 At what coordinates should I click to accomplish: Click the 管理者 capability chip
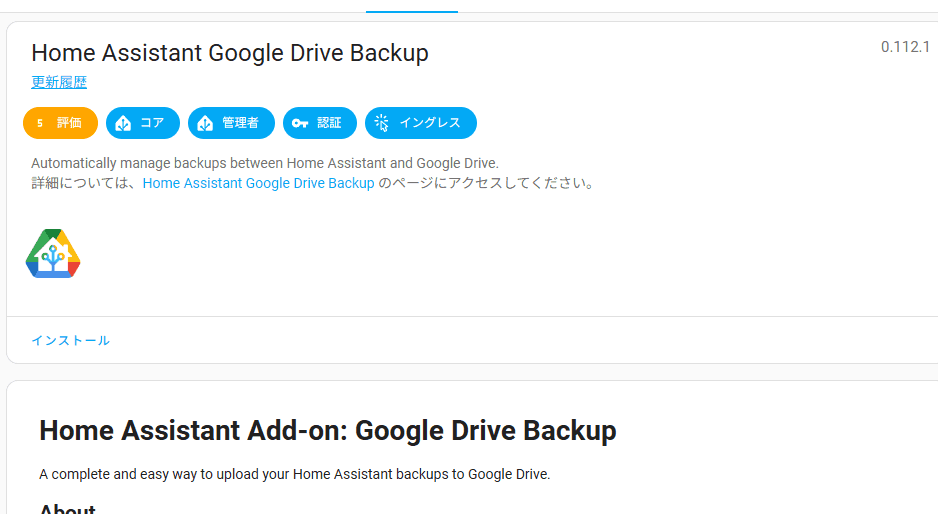232,123
